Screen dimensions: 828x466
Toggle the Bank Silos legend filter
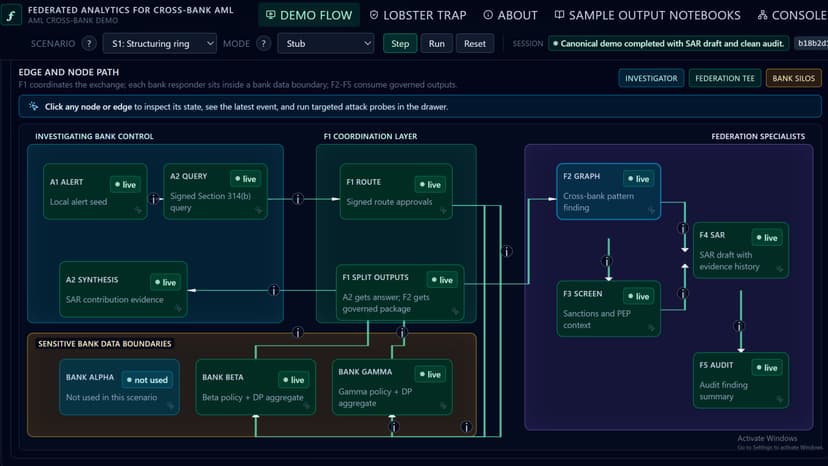[793, 78]
